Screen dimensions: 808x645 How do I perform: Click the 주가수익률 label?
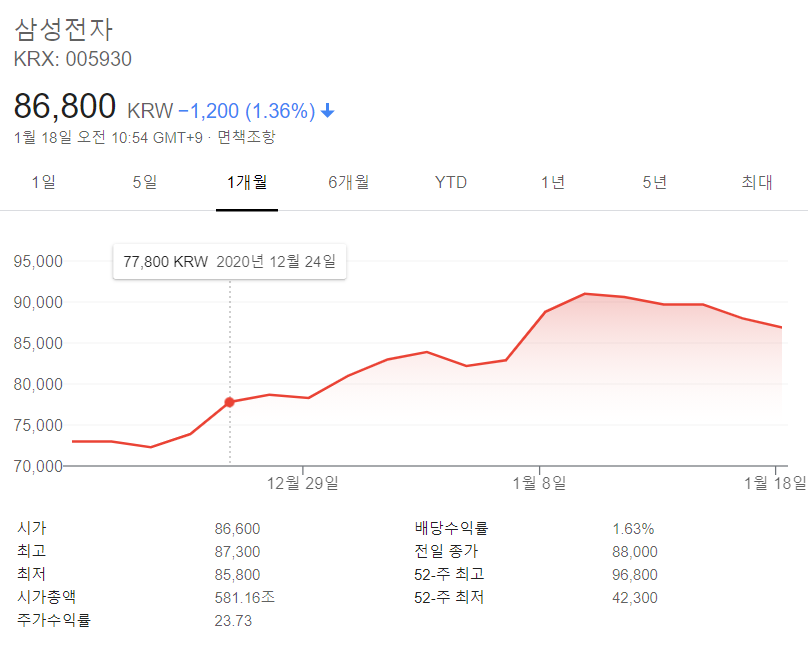pos(54,620)
